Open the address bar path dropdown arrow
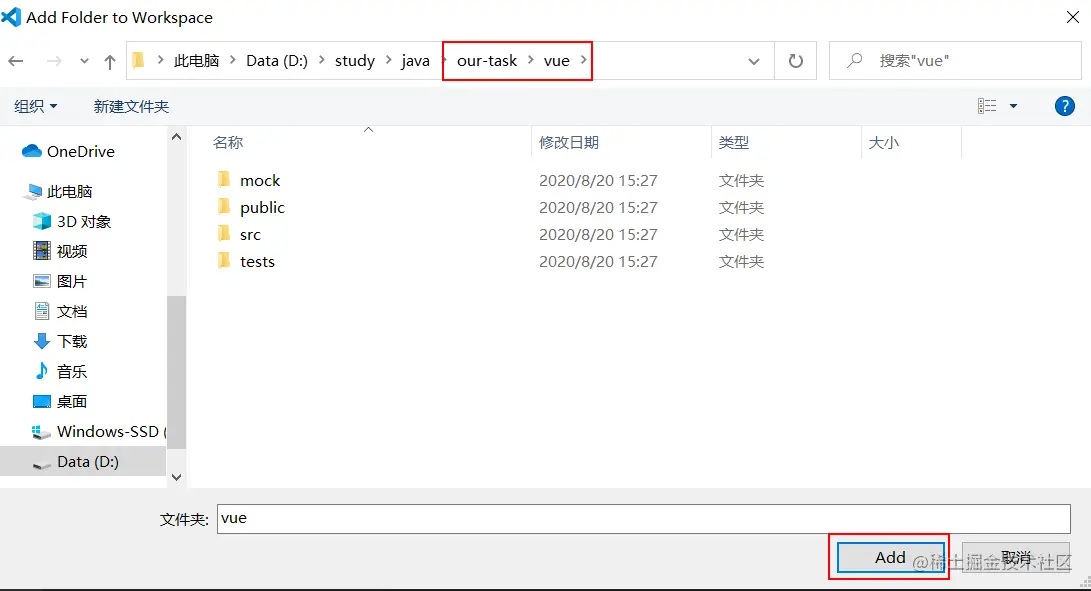The width and height of the screenshot is (1091, 591). click(x=754, y=60)
